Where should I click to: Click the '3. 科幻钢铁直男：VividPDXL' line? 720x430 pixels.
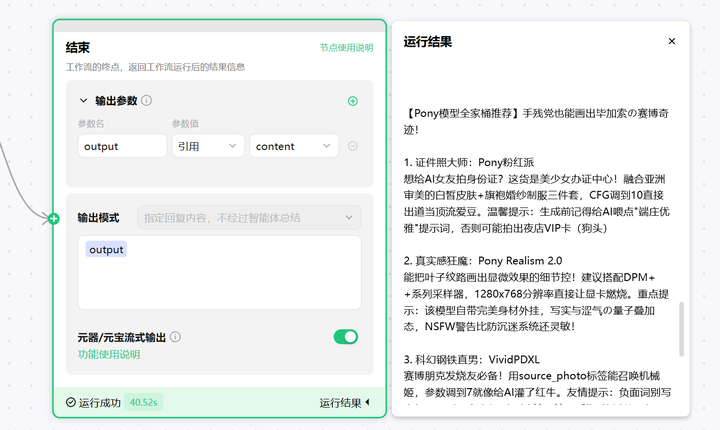click(472, 359)
